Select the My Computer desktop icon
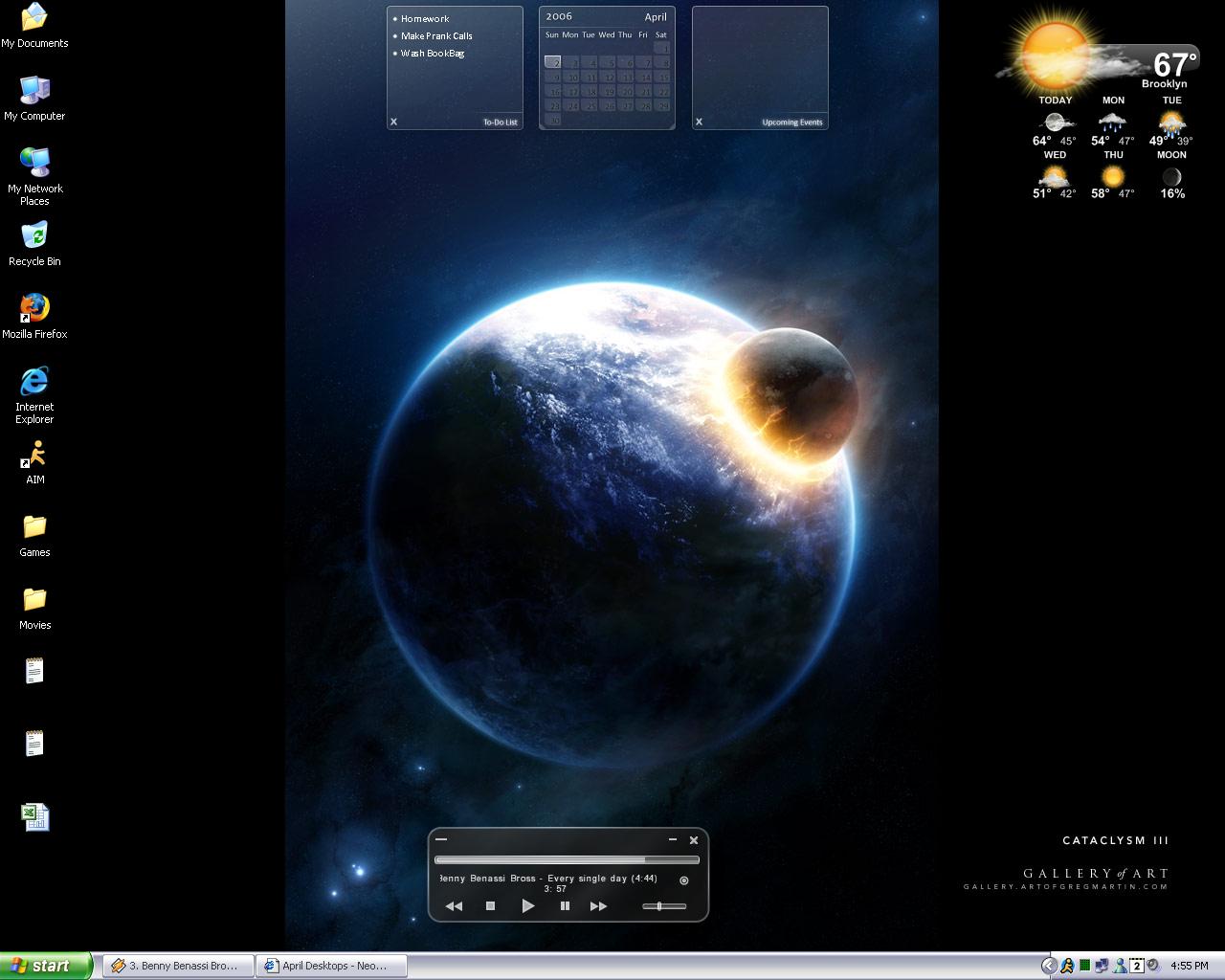Viewport: 1225px width, 980px height. coord(34,91)
